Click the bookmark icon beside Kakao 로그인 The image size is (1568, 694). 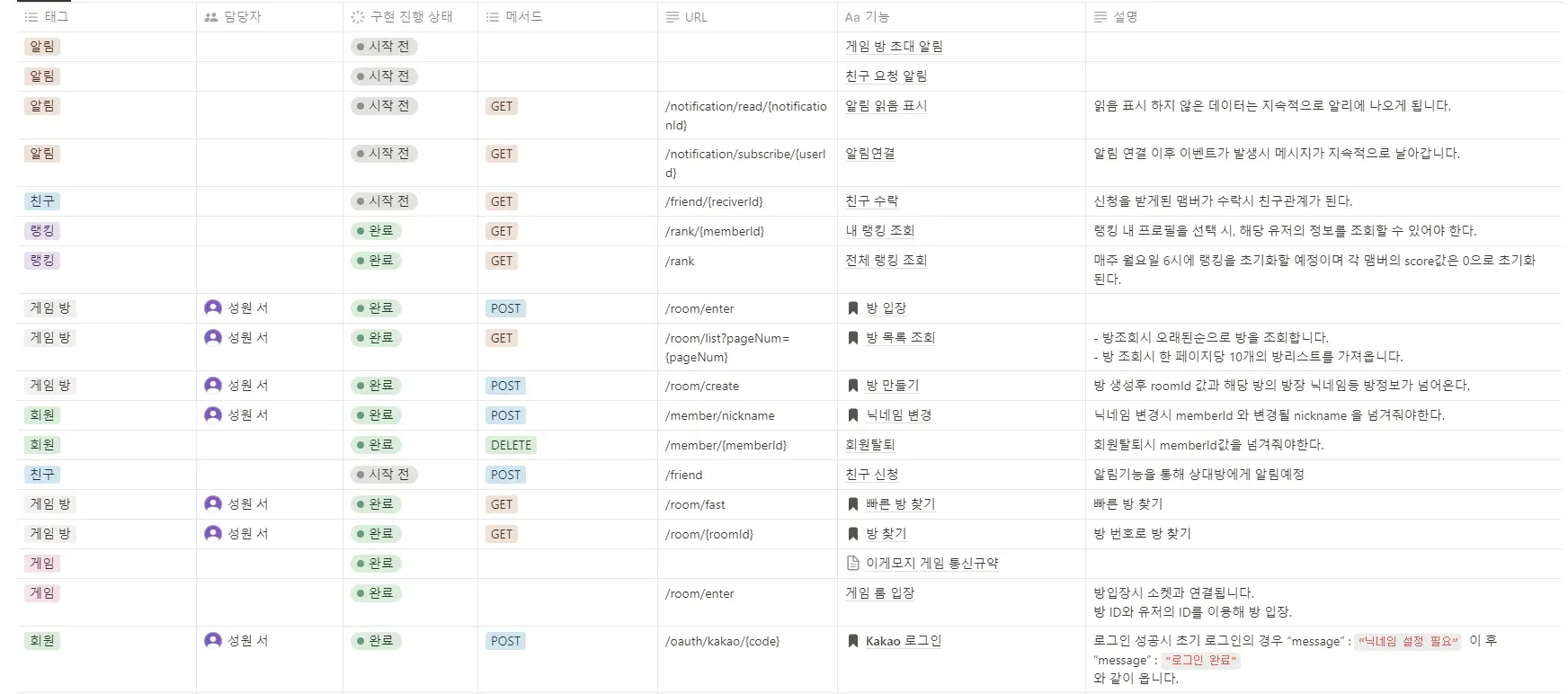(853, 641)
